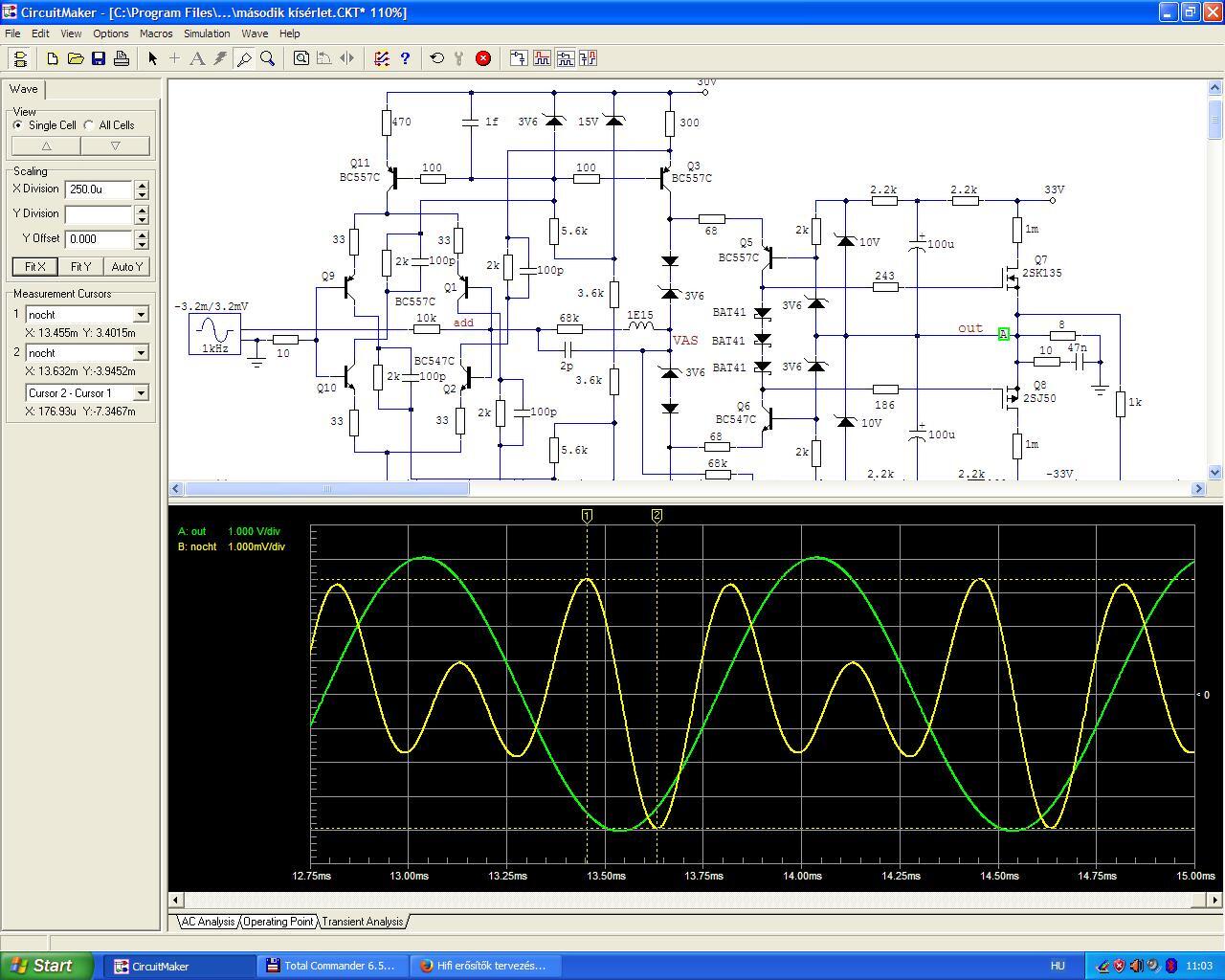Click the Auto Y button
The height and width of the screenshot is (980, 1225).
coord(126,267)
